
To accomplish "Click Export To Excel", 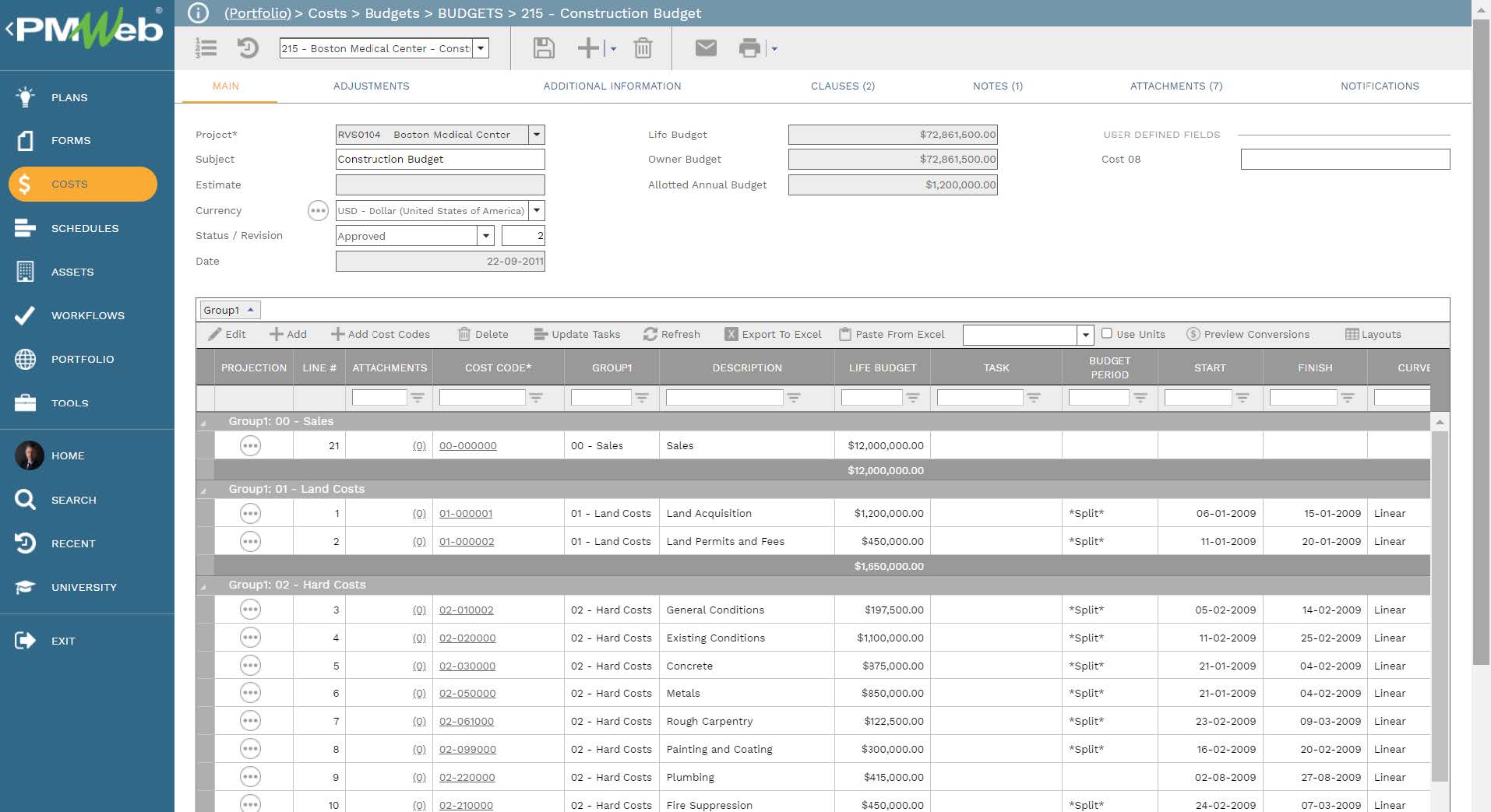I will tap(773, 334).
